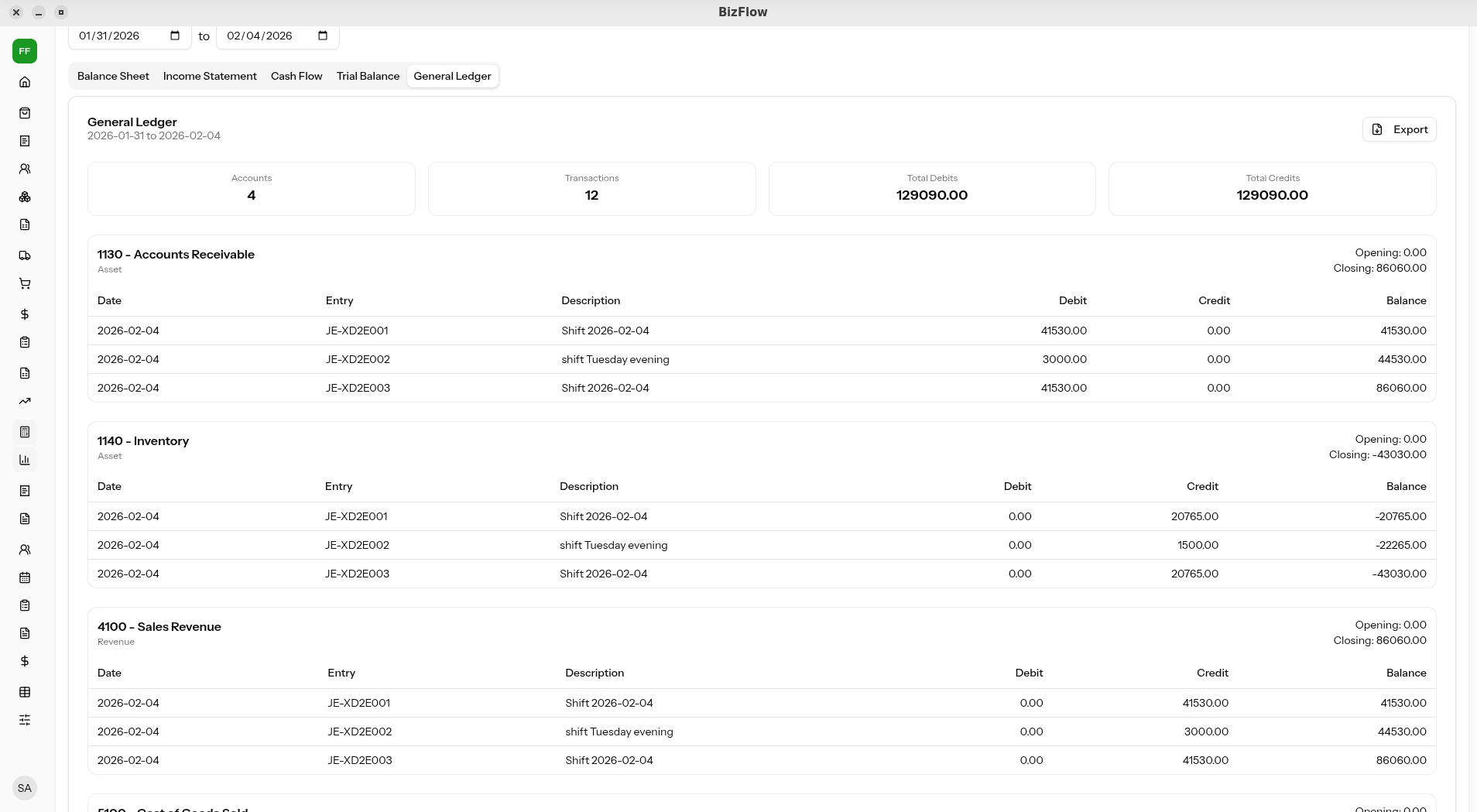1477x812 pixels.
Task: Open the table grid icon near sidebar bottom
Action: [25, 692]
